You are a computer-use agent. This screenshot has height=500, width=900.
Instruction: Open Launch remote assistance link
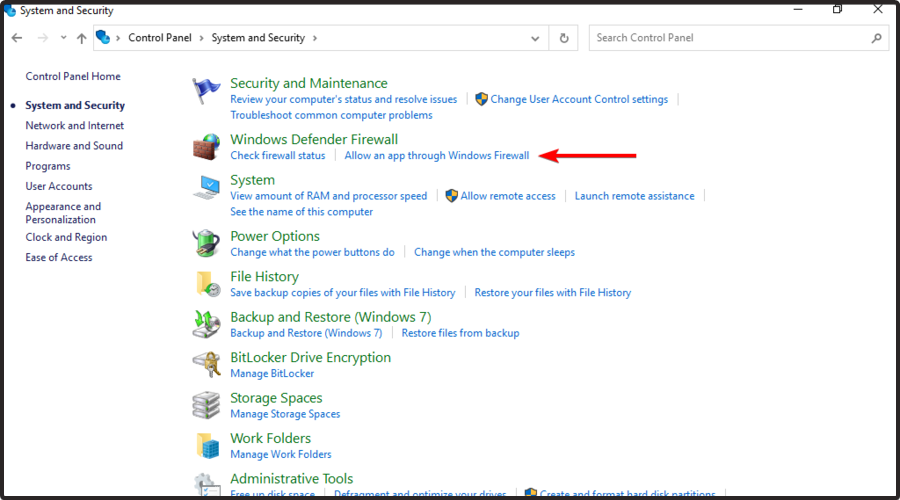point(634,196)
